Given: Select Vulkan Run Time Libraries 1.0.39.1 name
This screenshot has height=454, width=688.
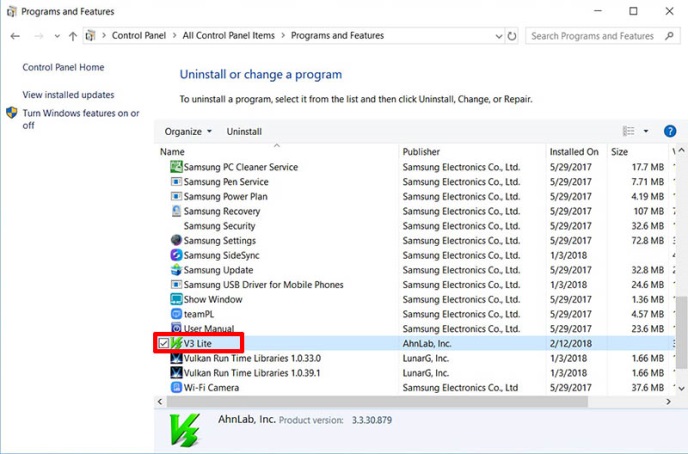Looking at the screenshot, I should 252,373.
